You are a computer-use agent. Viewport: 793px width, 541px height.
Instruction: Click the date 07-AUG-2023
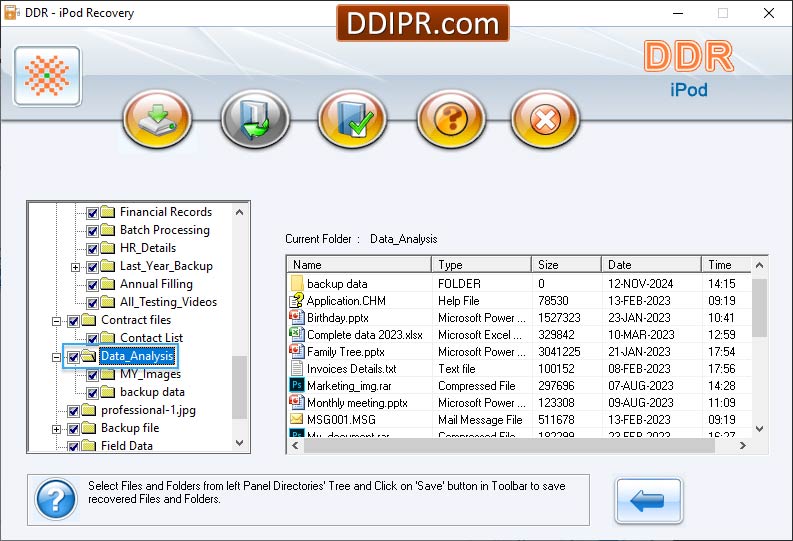641,386
